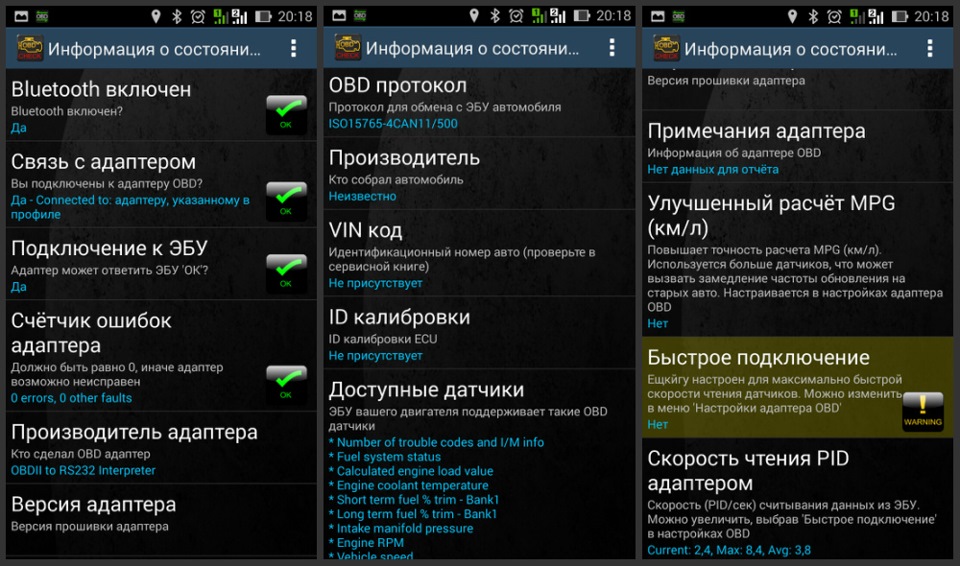This screenshot has width=960, height=566.
Task: Select the Быстрое подключение highlighted entry
Action: (x=798, y=387)
